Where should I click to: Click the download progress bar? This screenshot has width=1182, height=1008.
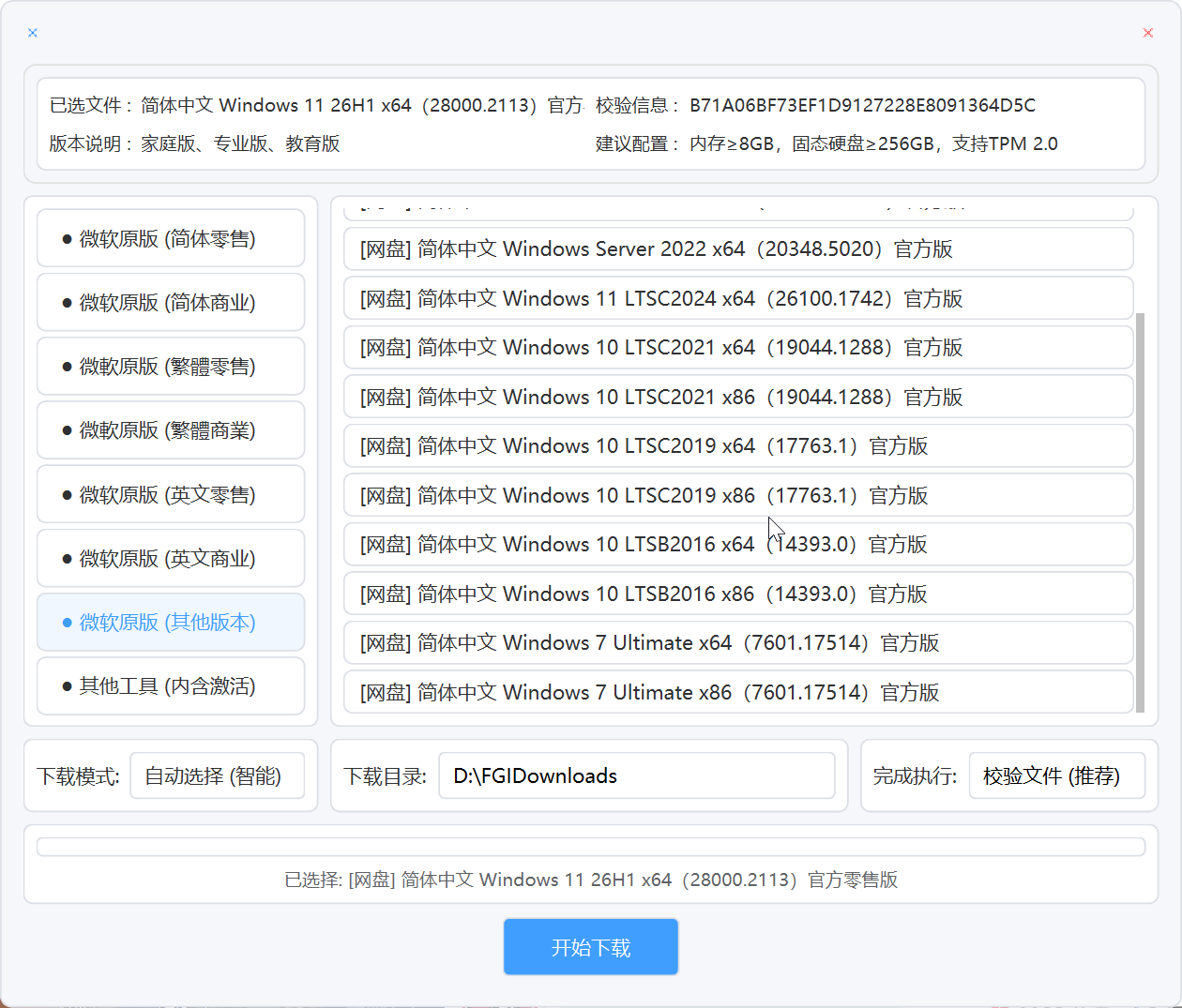(x=591, y=847)
